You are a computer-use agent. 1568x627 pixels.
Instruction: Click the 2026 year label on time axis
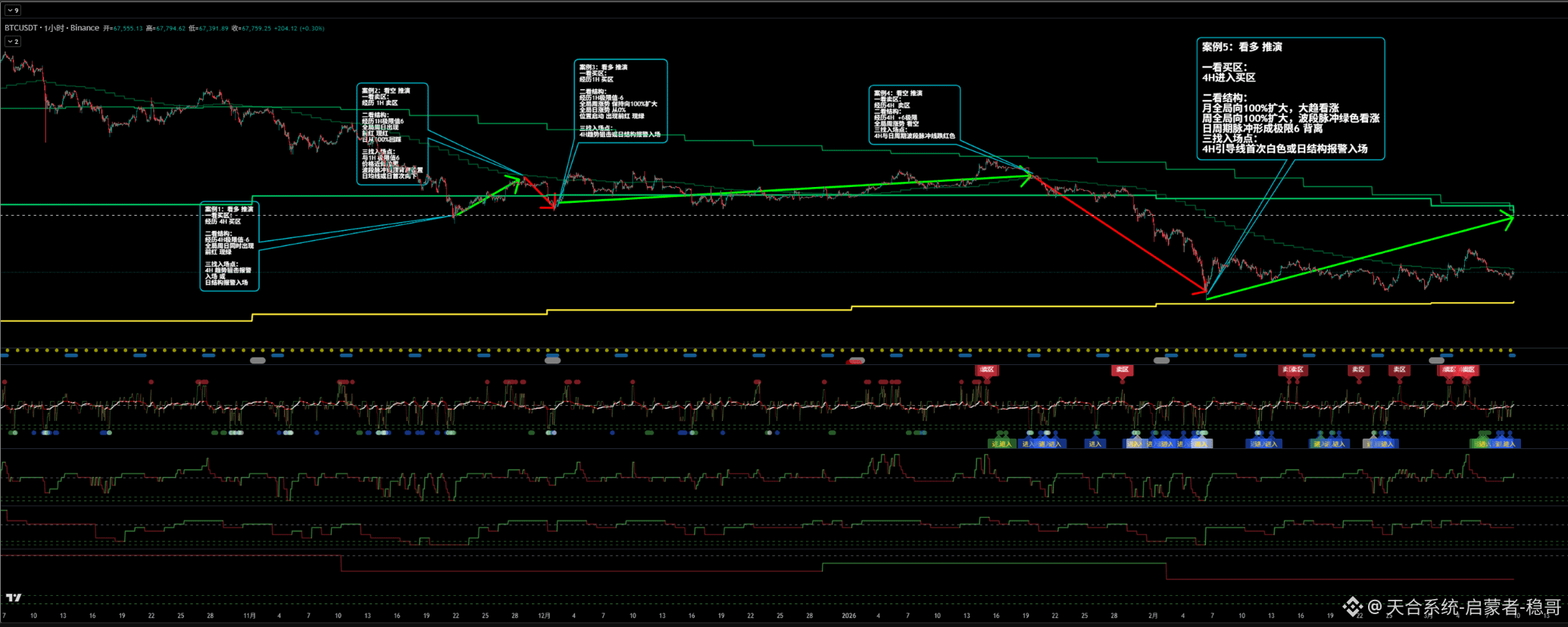(x=848, y=616)
